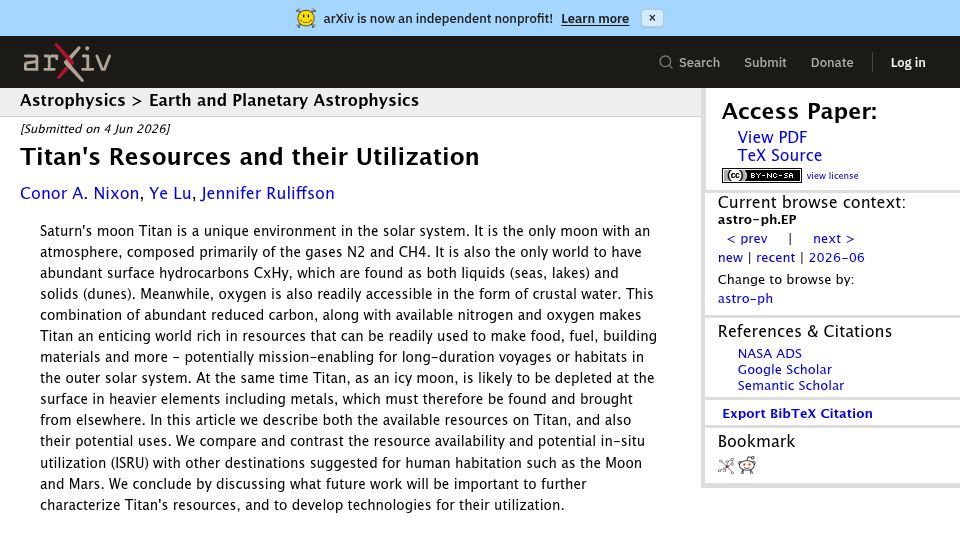This screenshot has height=540, width=960.
Task: Open Search in the header
Action: [x=699, y=62]
